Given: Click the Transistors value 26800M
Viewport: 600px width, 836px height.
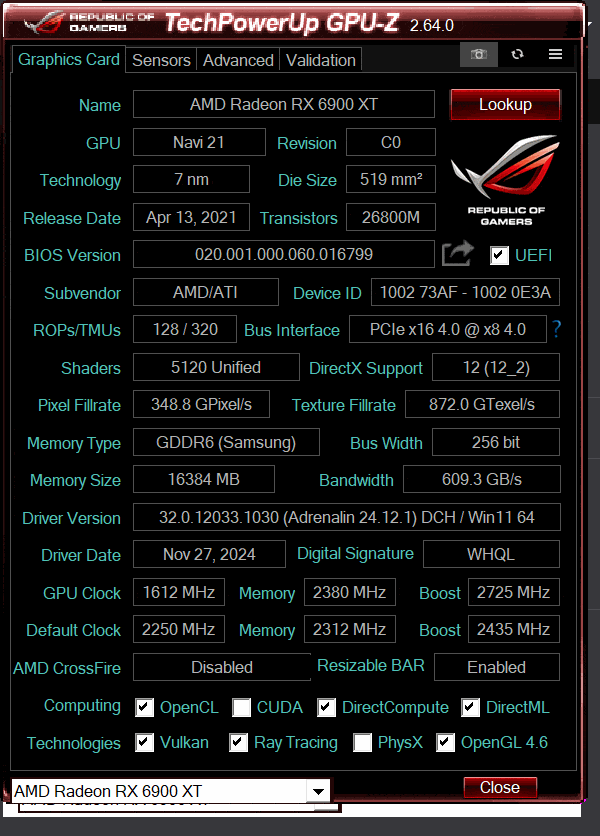Looking at the screenshot, I should point(391,217).
